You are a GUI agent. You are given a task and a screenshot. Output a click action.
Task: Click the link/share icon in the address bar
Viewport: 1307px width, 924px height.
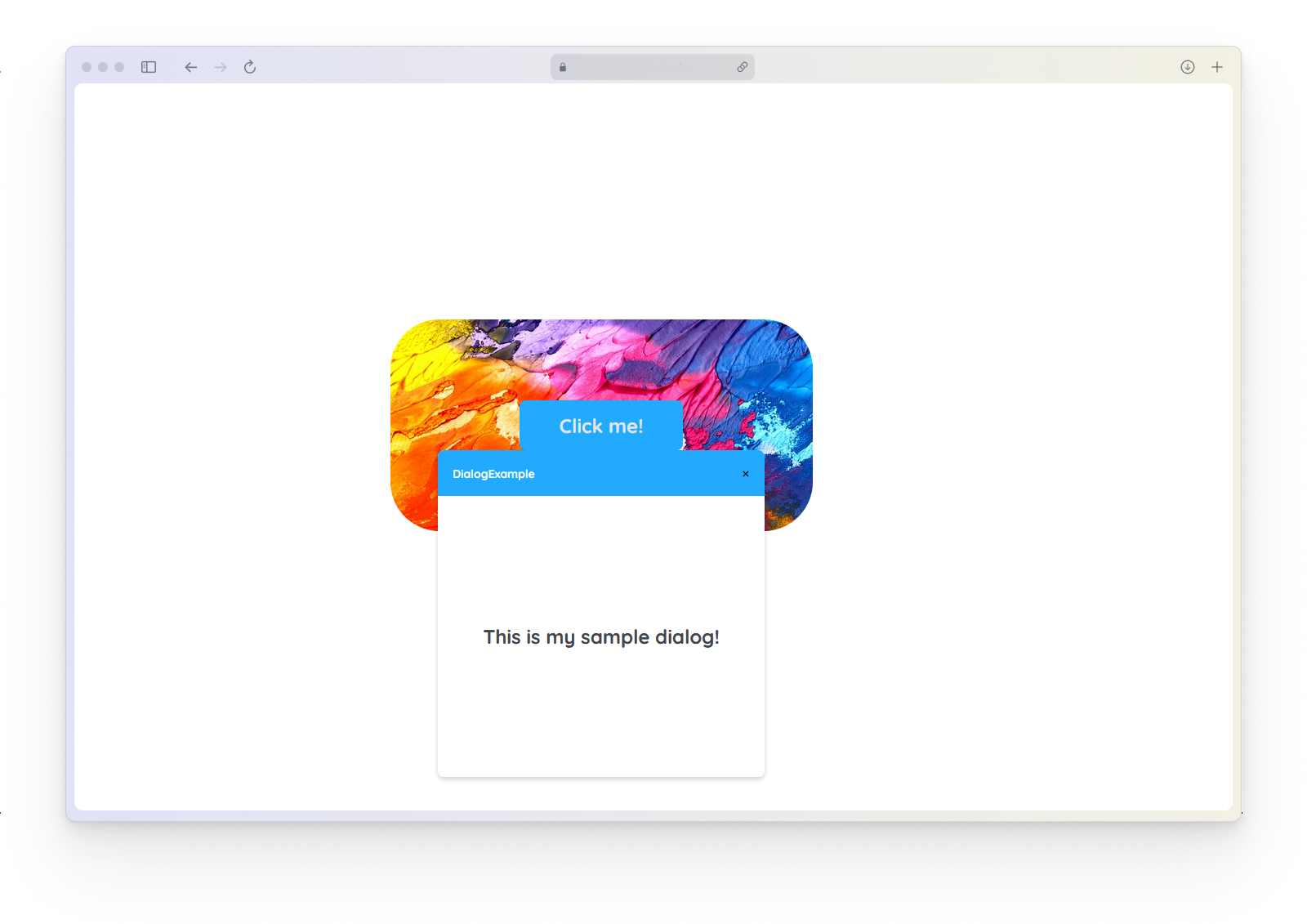coord(743,67)
